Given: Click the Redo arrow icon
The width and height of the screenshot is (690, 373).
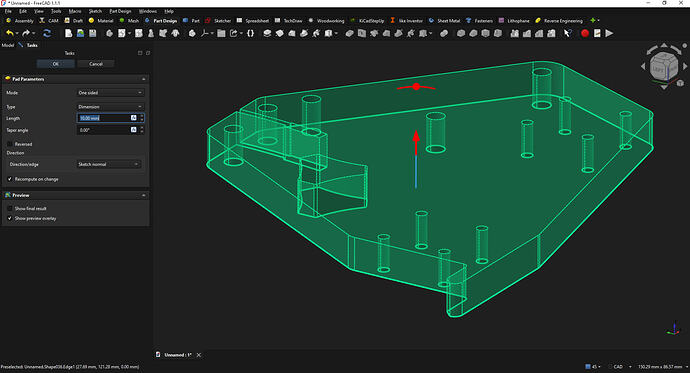Looking at the screenshot, I should click(26, 33).
